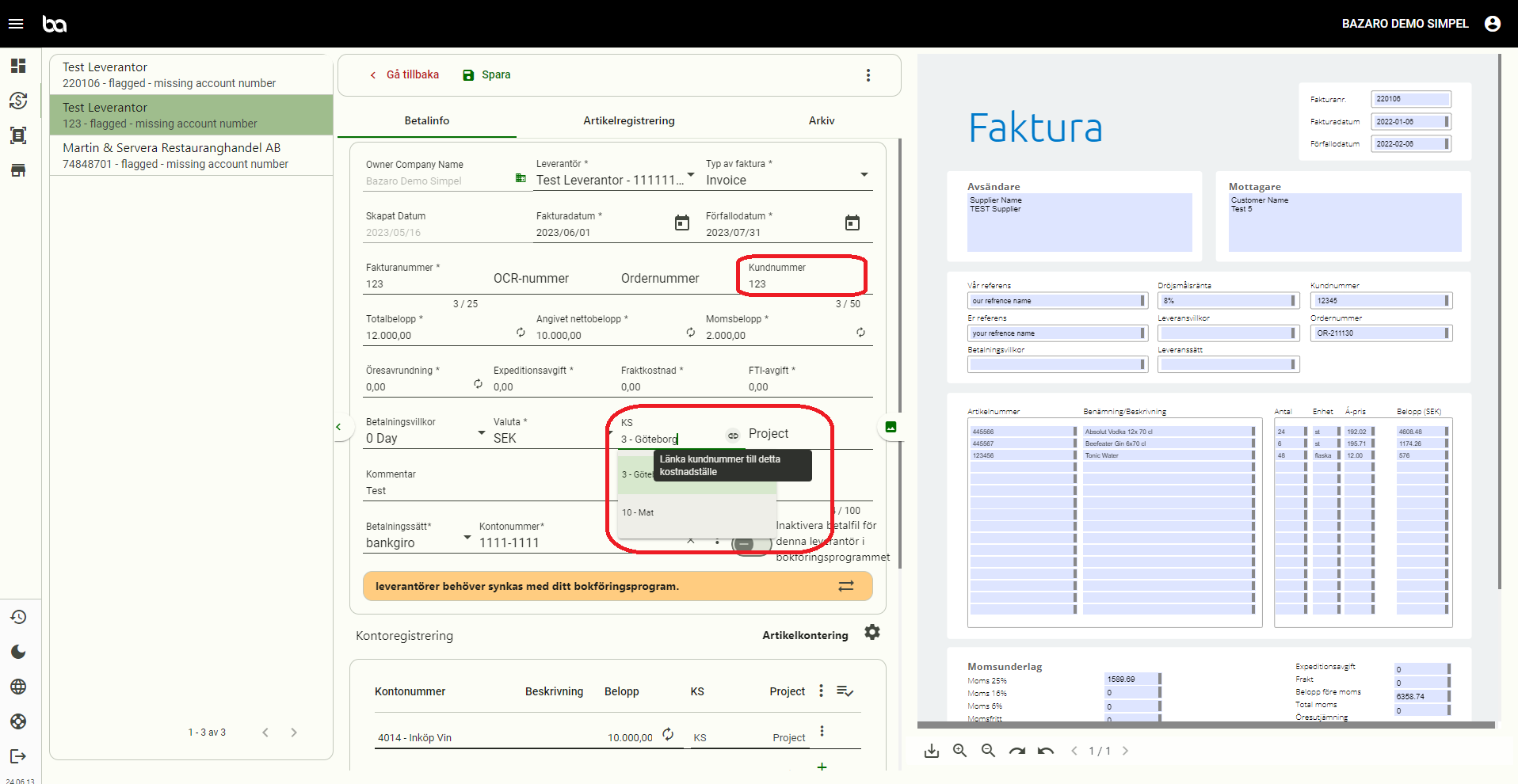
Task: Open the dashboard icon in sidebar
Action: click(x=18, y=66)
